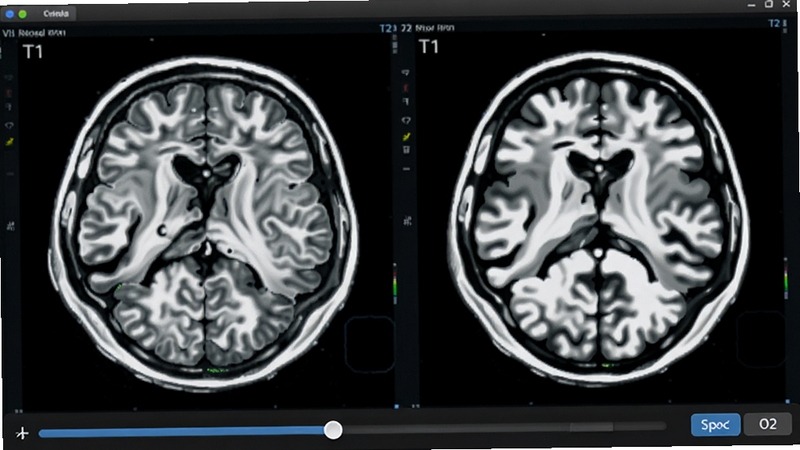The width and height of the screenshot is (800, 450).
Task: Click the blue Spoc button
Action: tap(715, 424)
